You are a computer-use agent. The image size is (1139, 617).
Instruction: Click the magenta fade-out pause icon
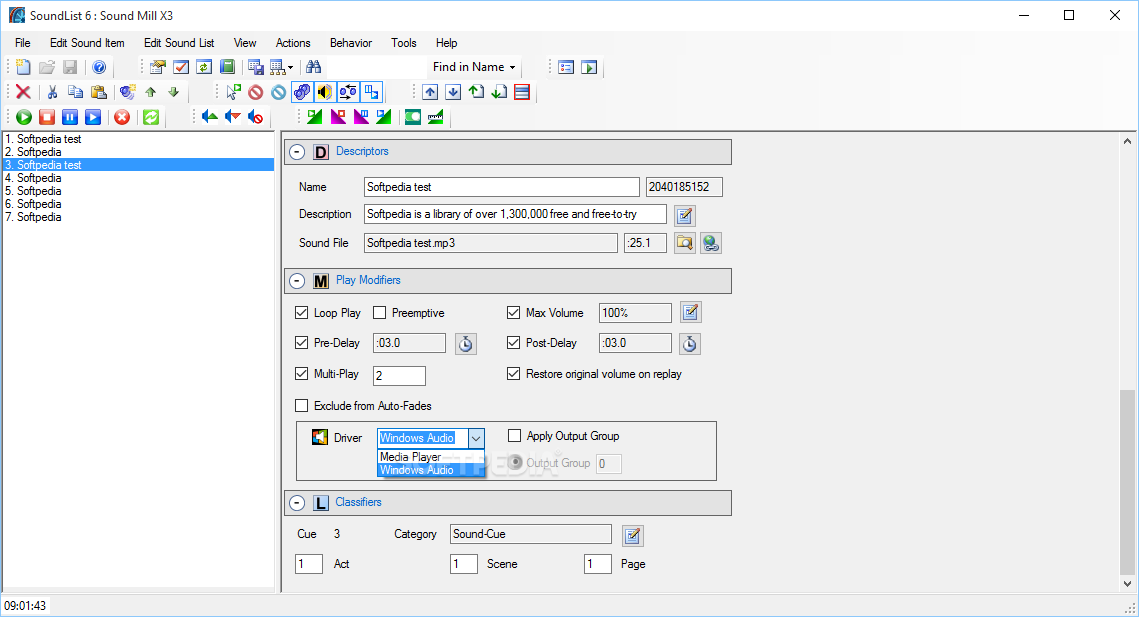point(361,117)
